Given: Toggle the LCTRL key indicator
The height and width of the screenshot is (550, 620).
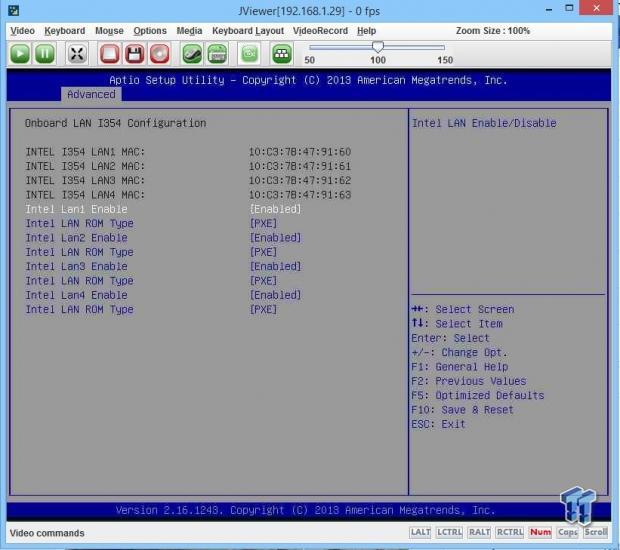Looking at the screenshot, I should coord(449,532).
